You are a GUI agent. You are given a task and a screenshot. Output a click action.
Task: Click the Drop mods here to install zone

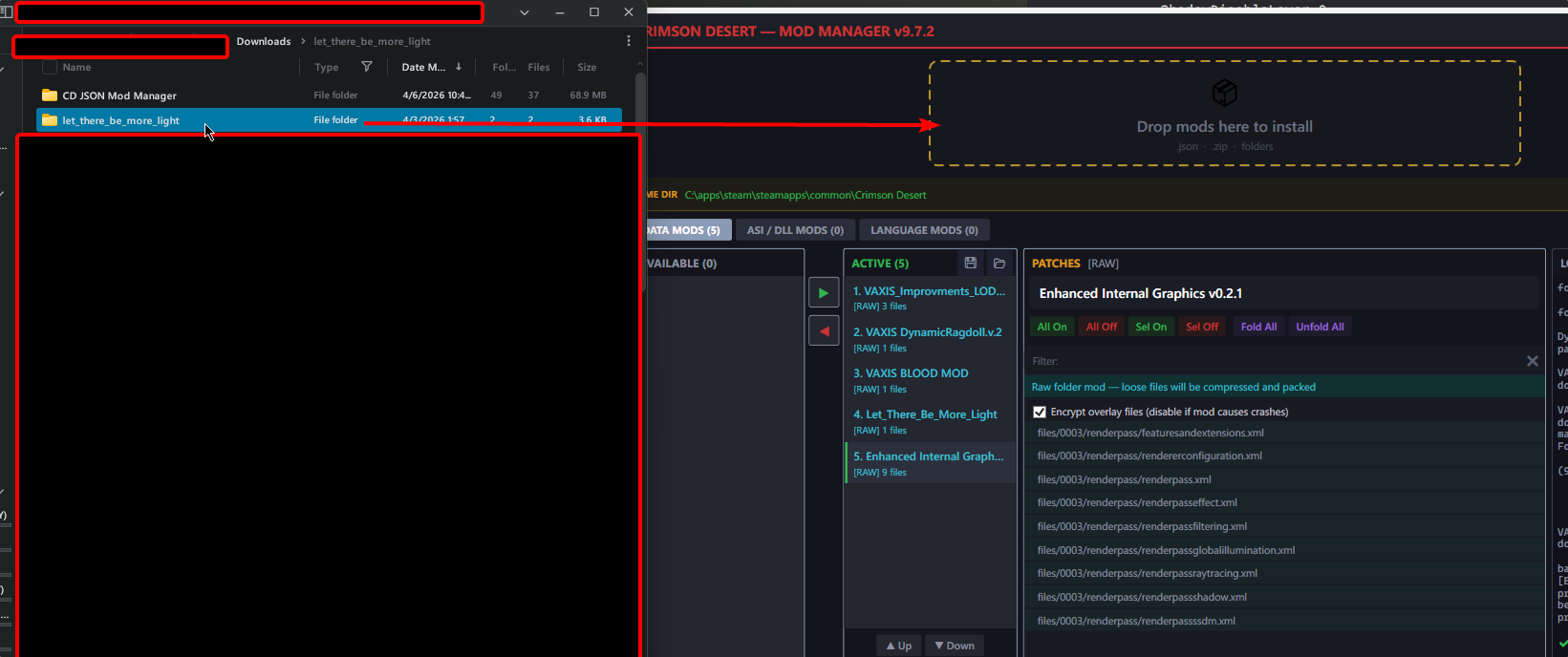(1224, 114)
